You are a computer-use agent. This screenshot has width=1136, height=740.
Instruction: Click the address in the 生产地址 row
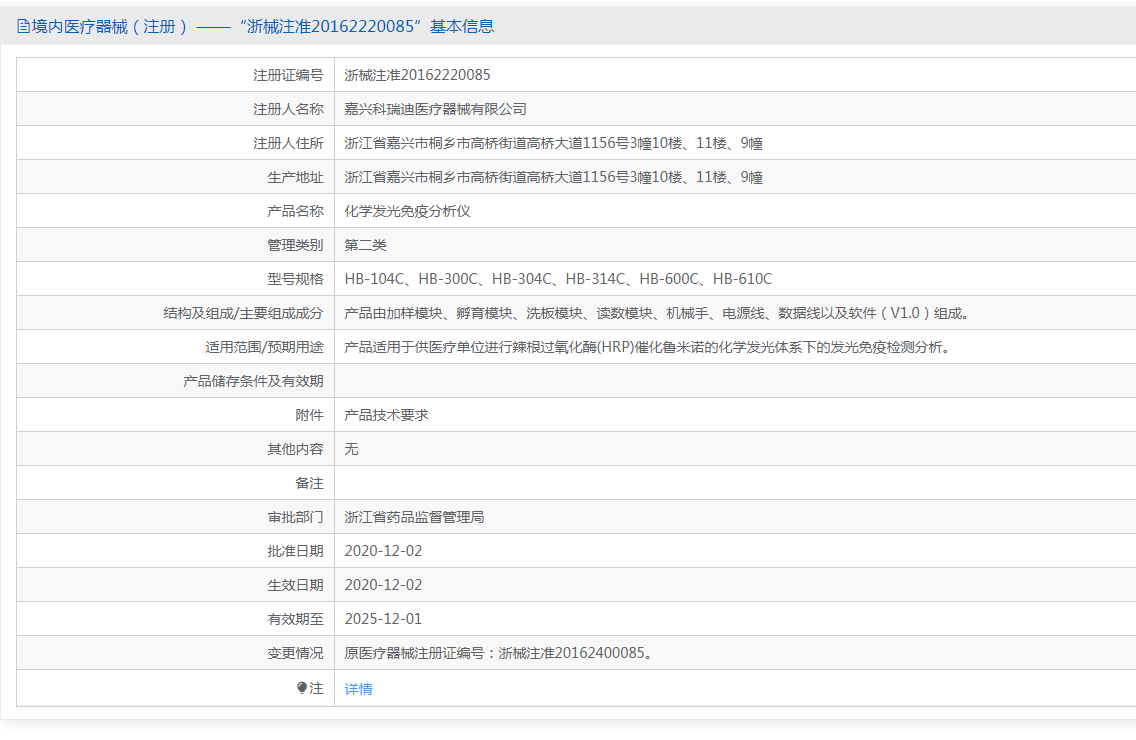click(x=553, y=177)
